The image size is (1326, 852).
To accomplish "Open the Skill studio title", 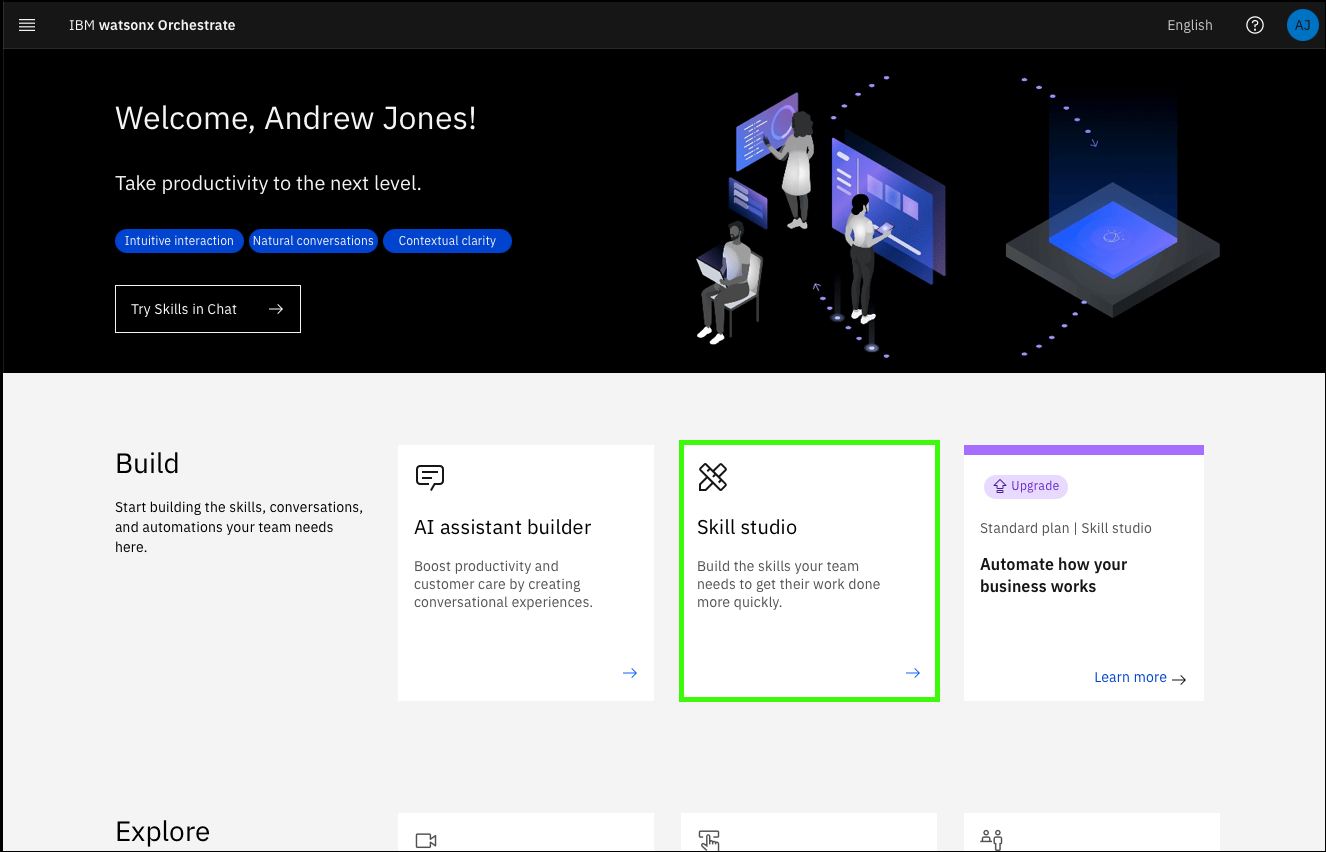I will 746,527.
